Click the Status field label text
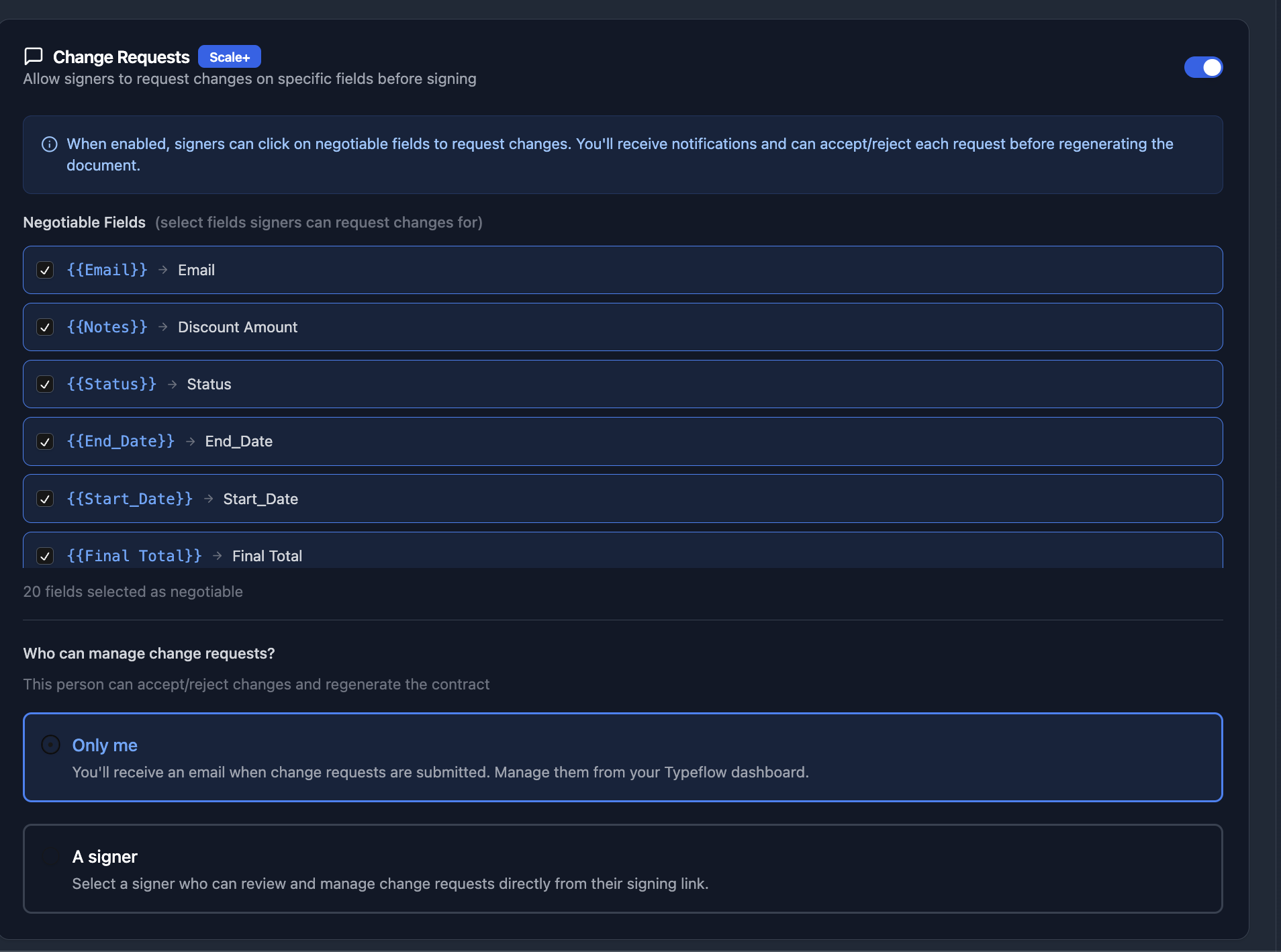1281x952 pixels. [x=209, y=384]
